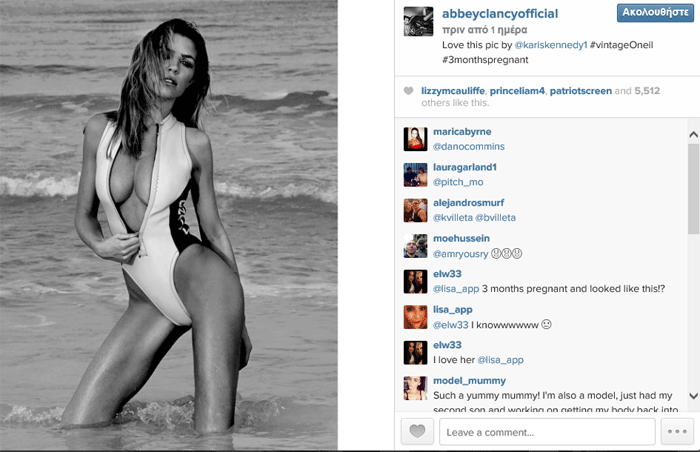
Task: Click the scrollbar down arrow in comments
Action: pos(693,396)
